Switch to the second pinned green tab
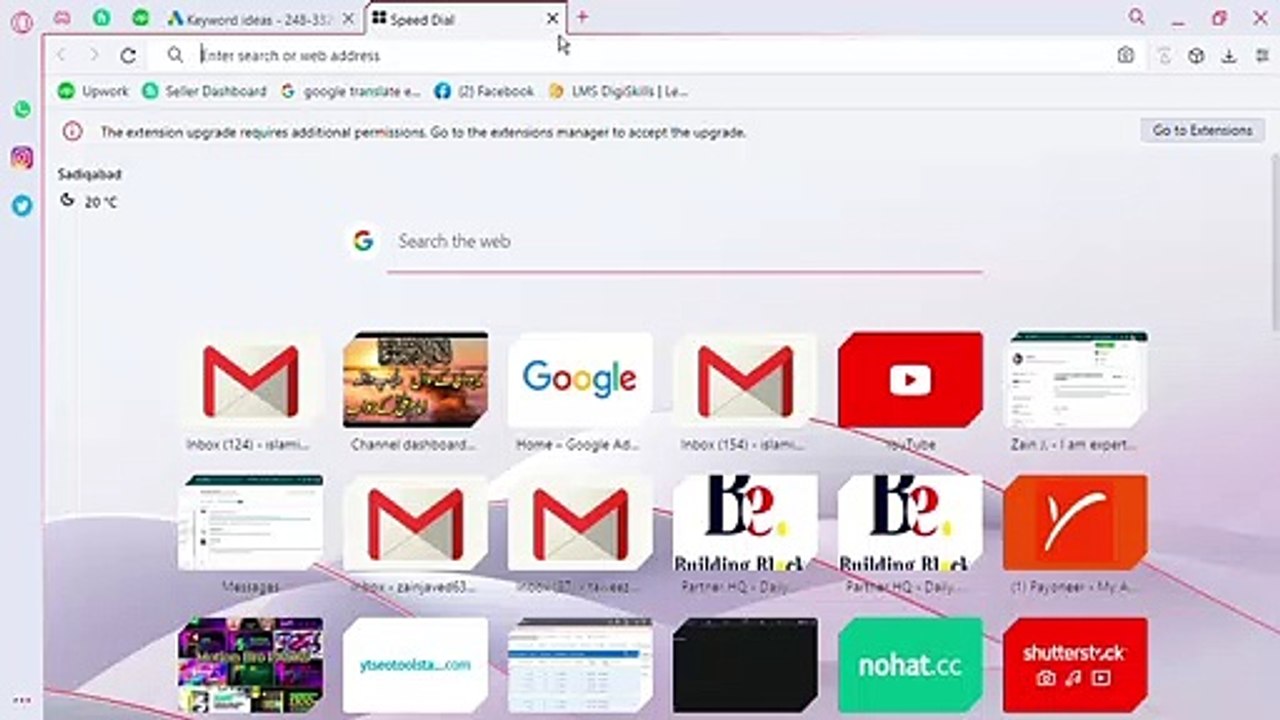The image size is (1280, 720). [x=141, y=18]
